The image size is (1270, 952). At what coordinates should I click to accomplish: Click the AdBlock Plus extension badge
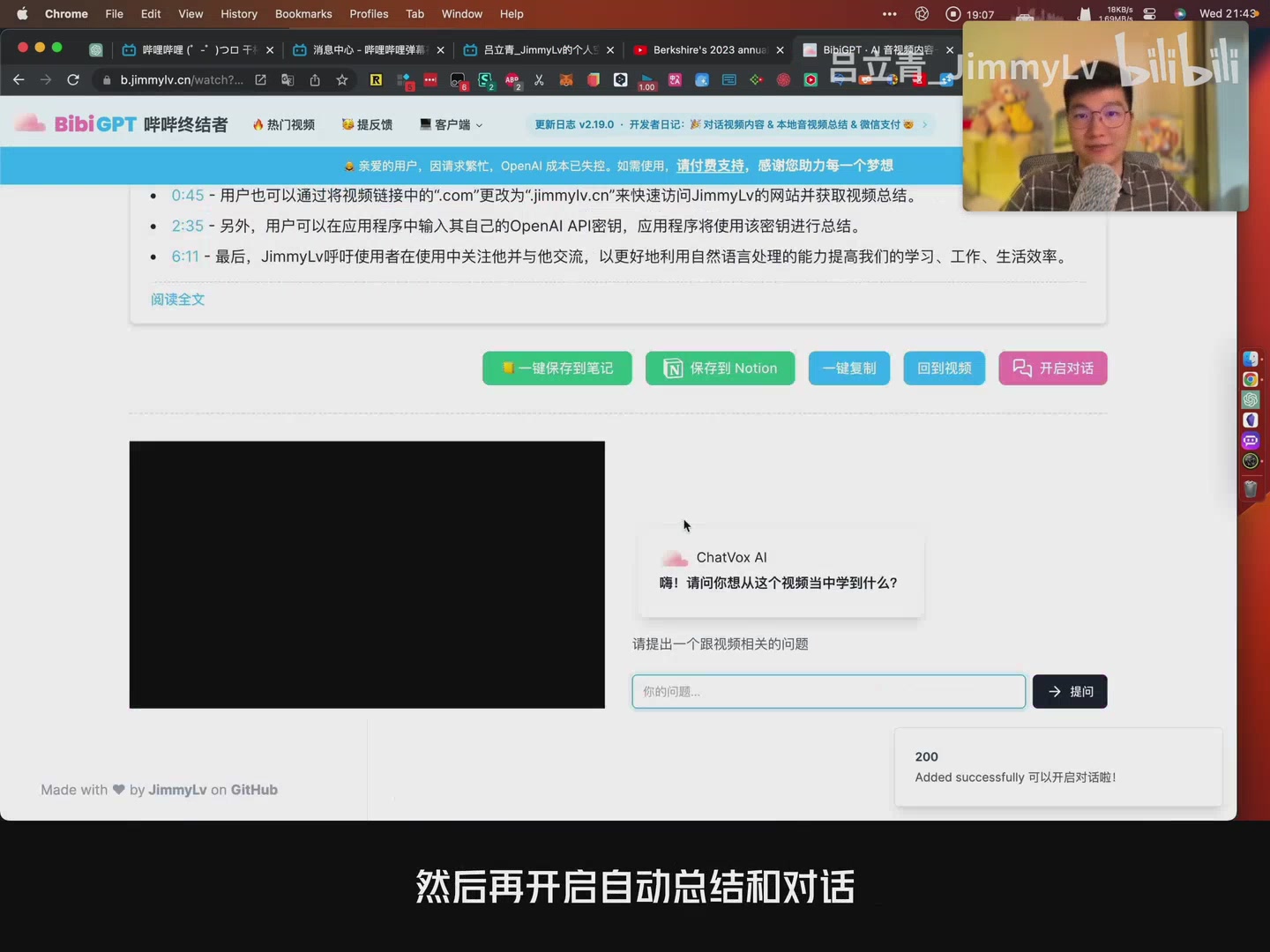[512, 80]
